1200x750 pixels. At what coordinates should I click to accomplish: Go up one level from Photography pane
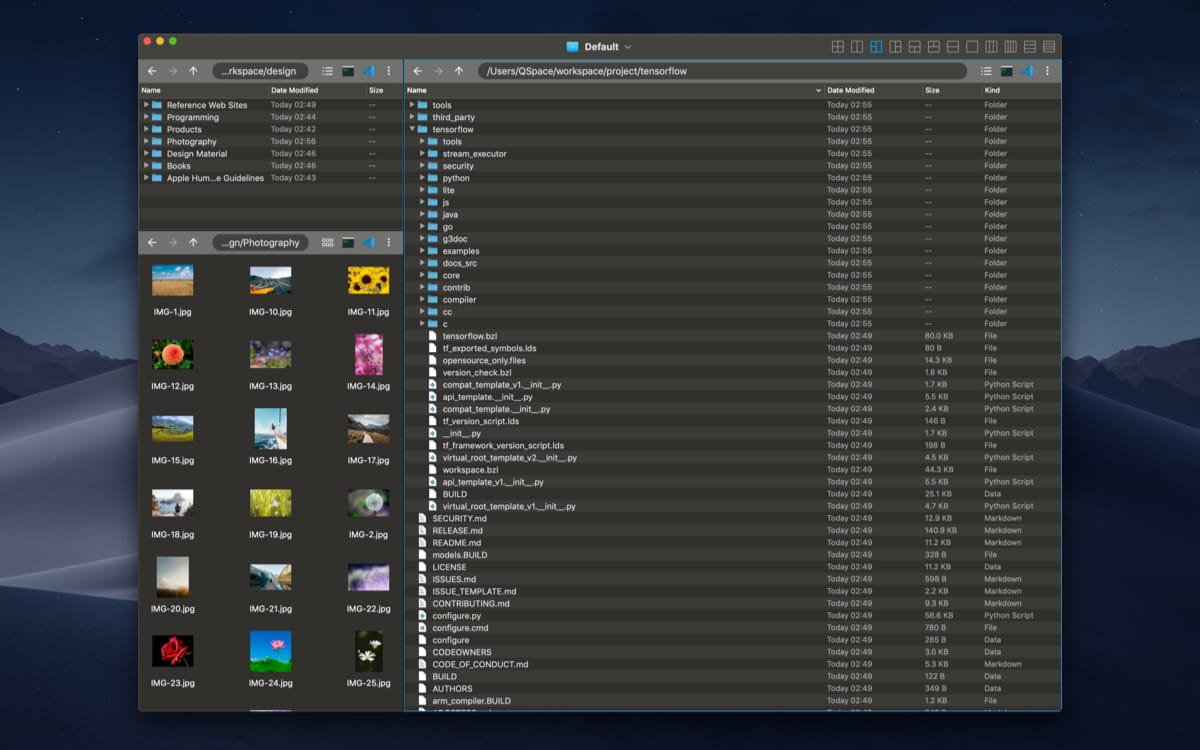(x=193, y=242)
